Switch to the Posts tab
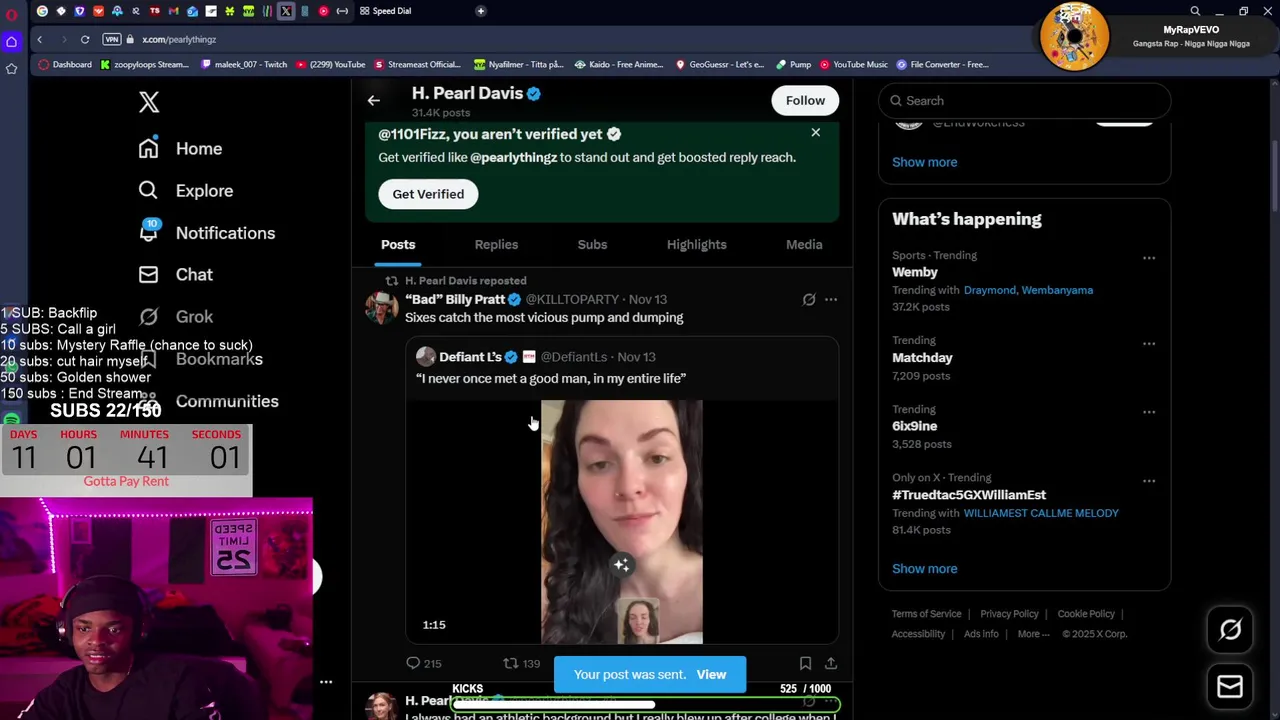This screenshot has height=720, width=1280. (x=398, y=245)
